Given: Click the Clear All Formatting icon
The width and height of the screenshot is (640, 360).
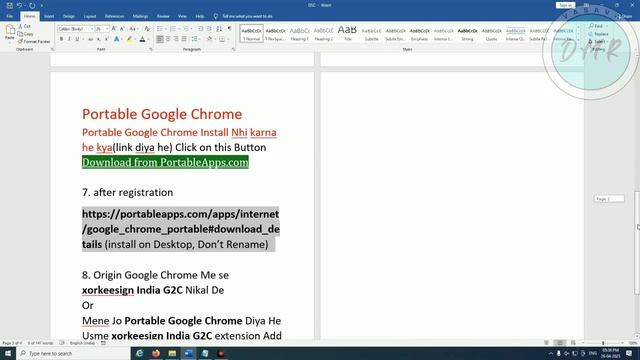Looking at the screenshot, I should coord(147,29).
